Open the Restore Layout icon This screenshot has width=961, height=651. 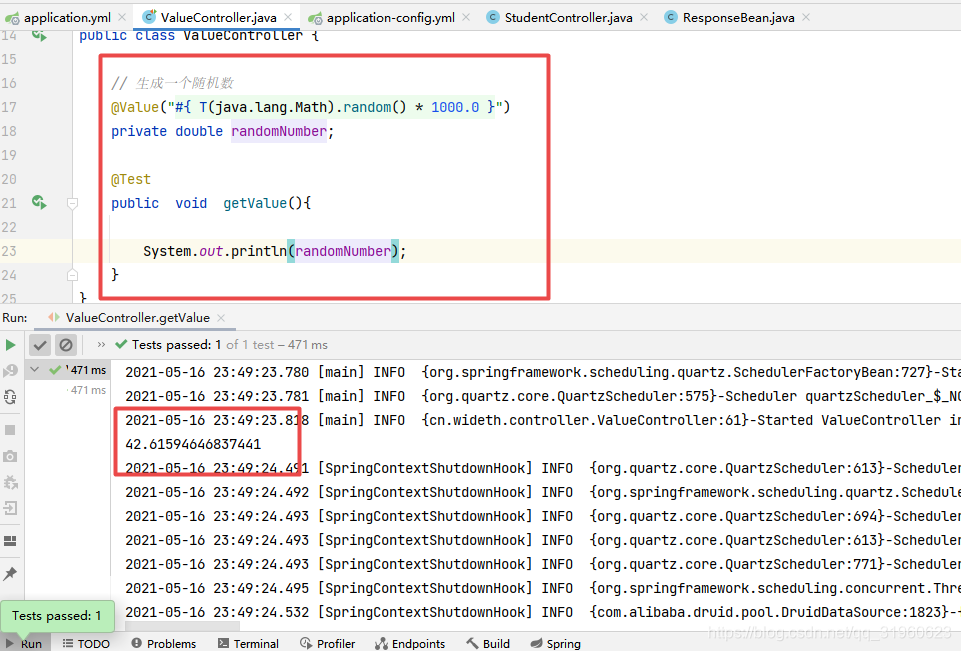pos(10,541)
